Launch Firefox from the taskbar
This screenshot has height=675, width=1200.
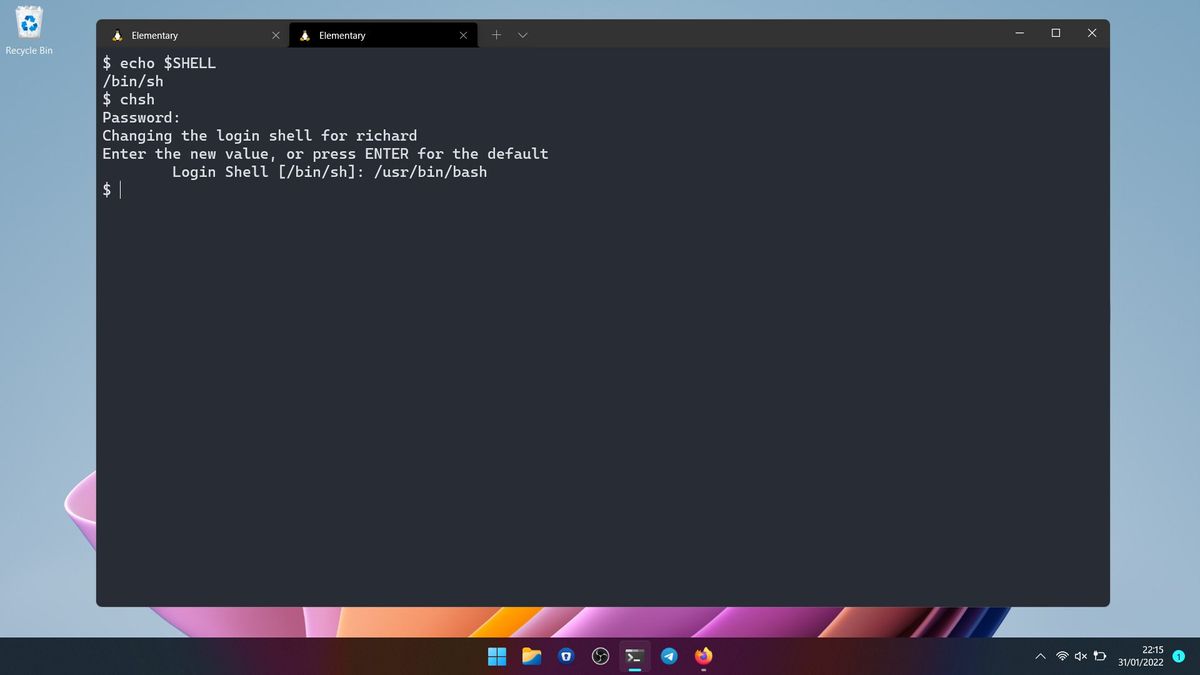(x=703, y=656)
